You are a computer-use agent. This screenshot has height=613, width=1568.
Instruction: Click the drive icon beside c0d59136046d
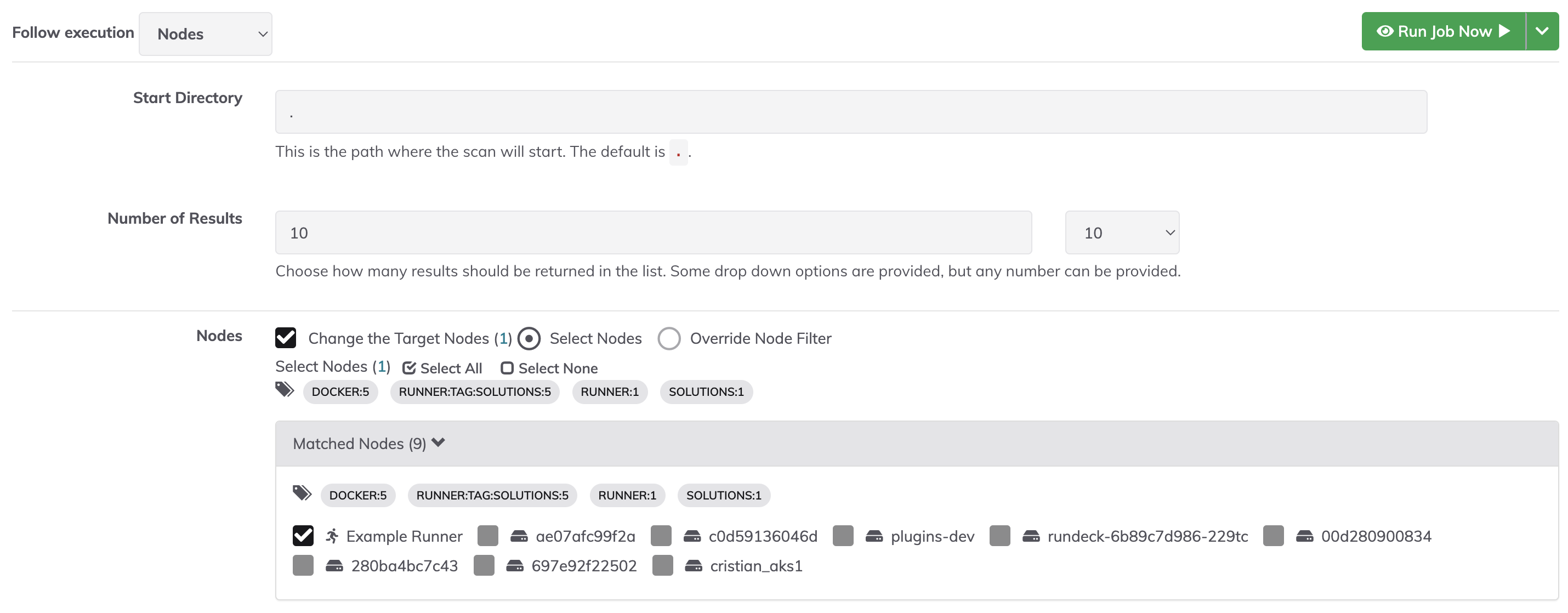[x=692, y=536]
